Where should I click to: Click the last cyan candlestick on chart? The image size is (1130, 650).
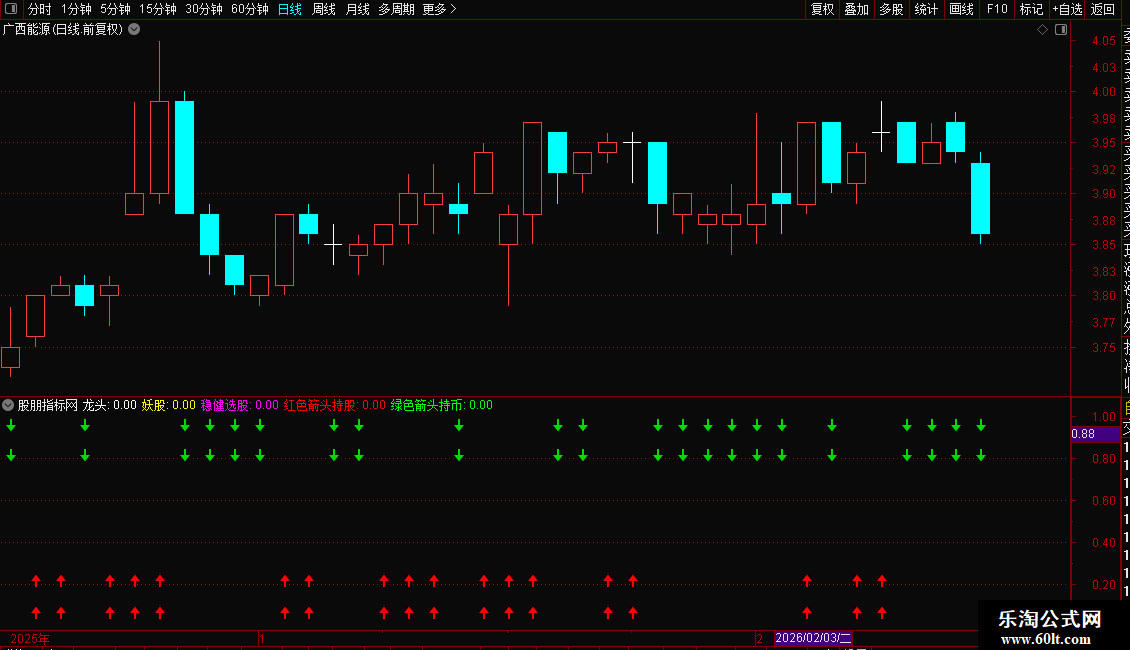(980, 198)
